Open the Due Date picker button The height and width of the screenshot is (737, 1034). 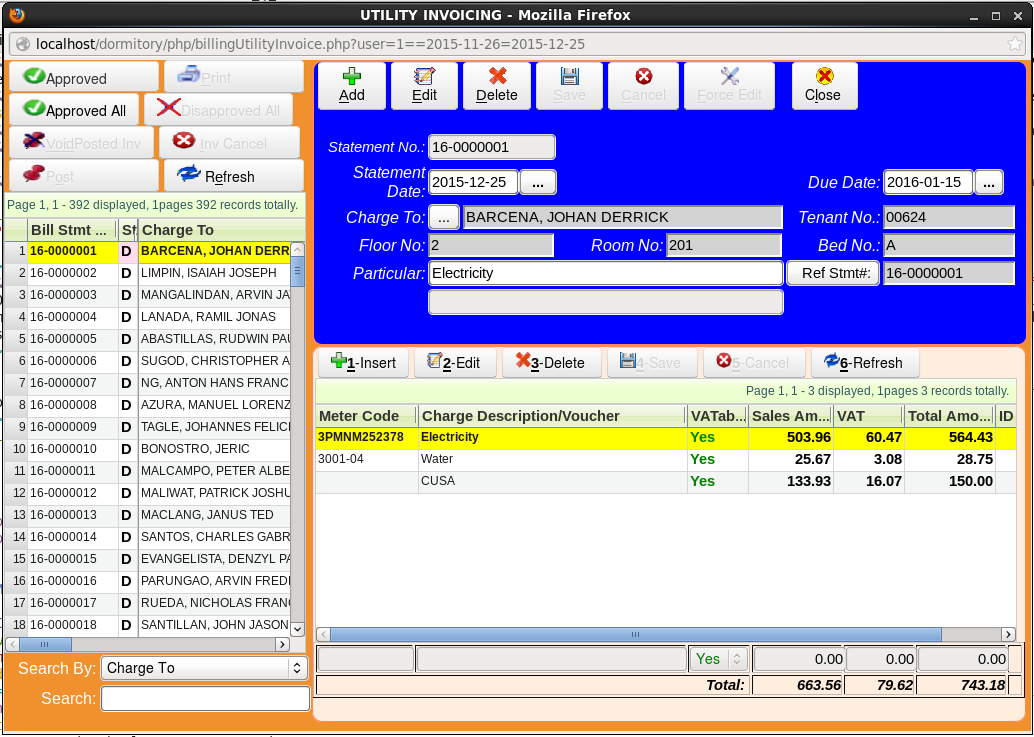tap(988, 182)
